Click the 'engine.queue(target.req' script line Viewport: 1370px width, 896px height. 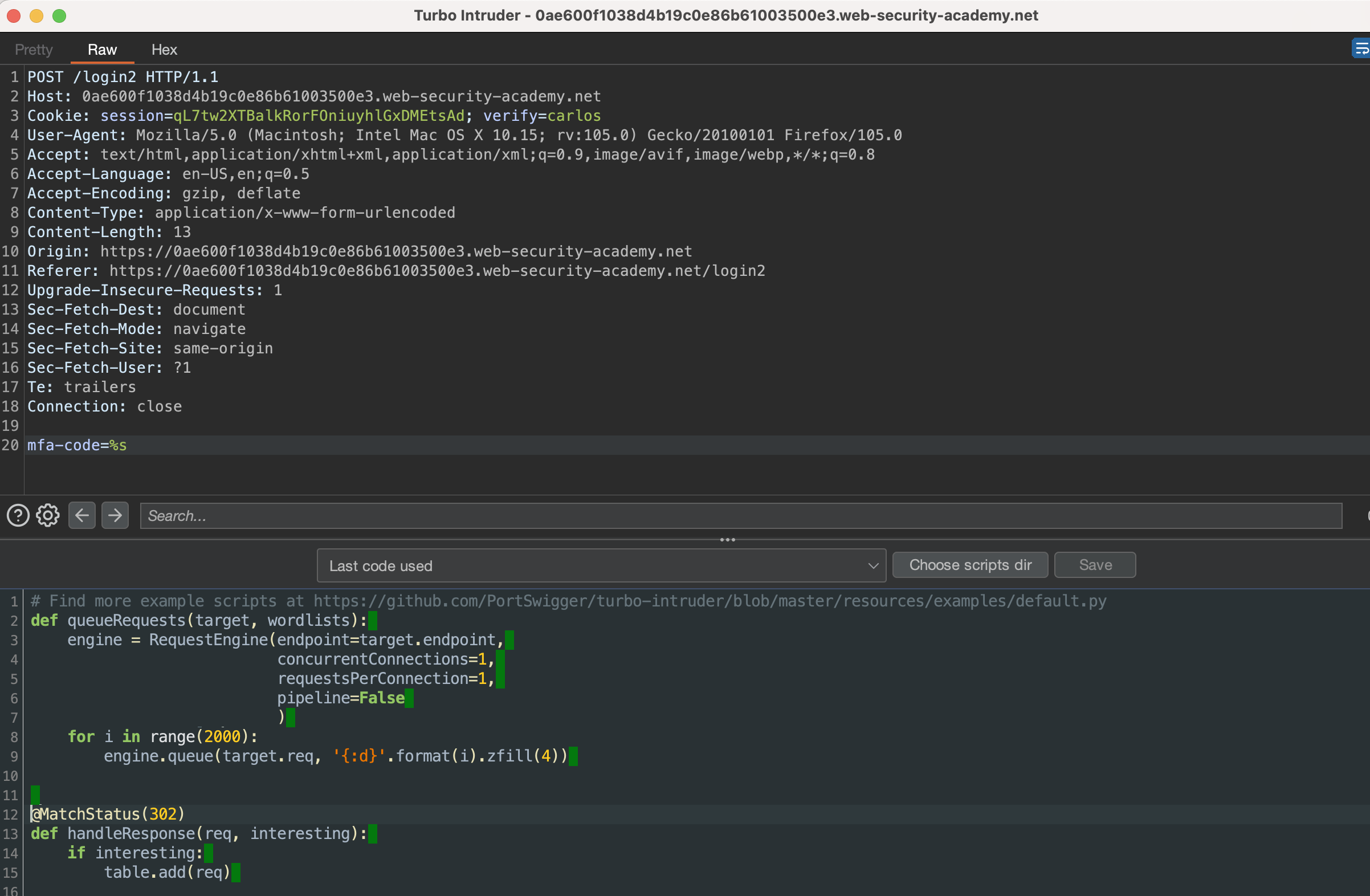336,756
